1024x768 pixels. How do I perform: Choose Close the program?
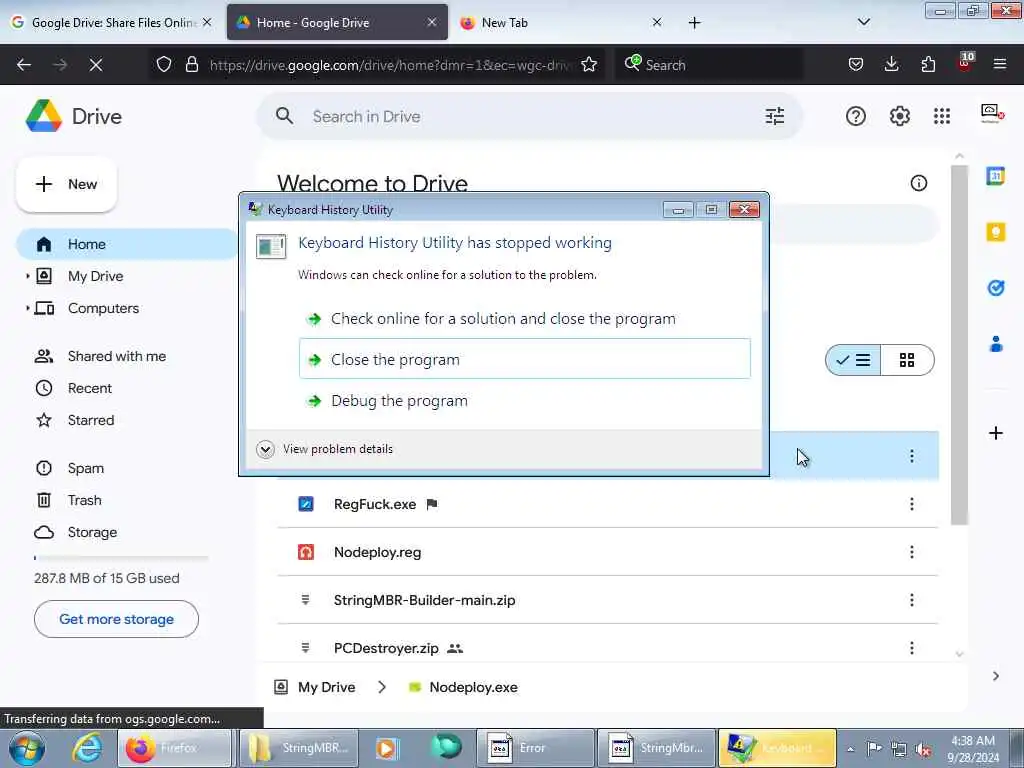(524, 359)
